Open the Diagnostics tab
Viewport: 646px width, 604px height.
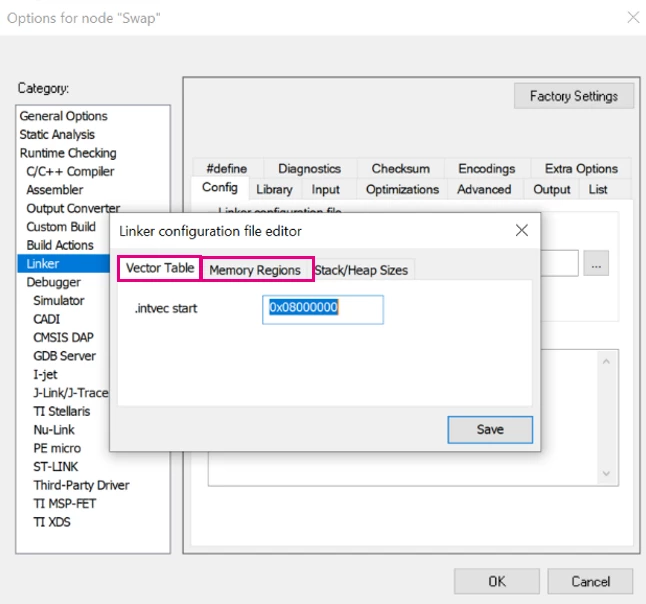click(x=309, y=169)
